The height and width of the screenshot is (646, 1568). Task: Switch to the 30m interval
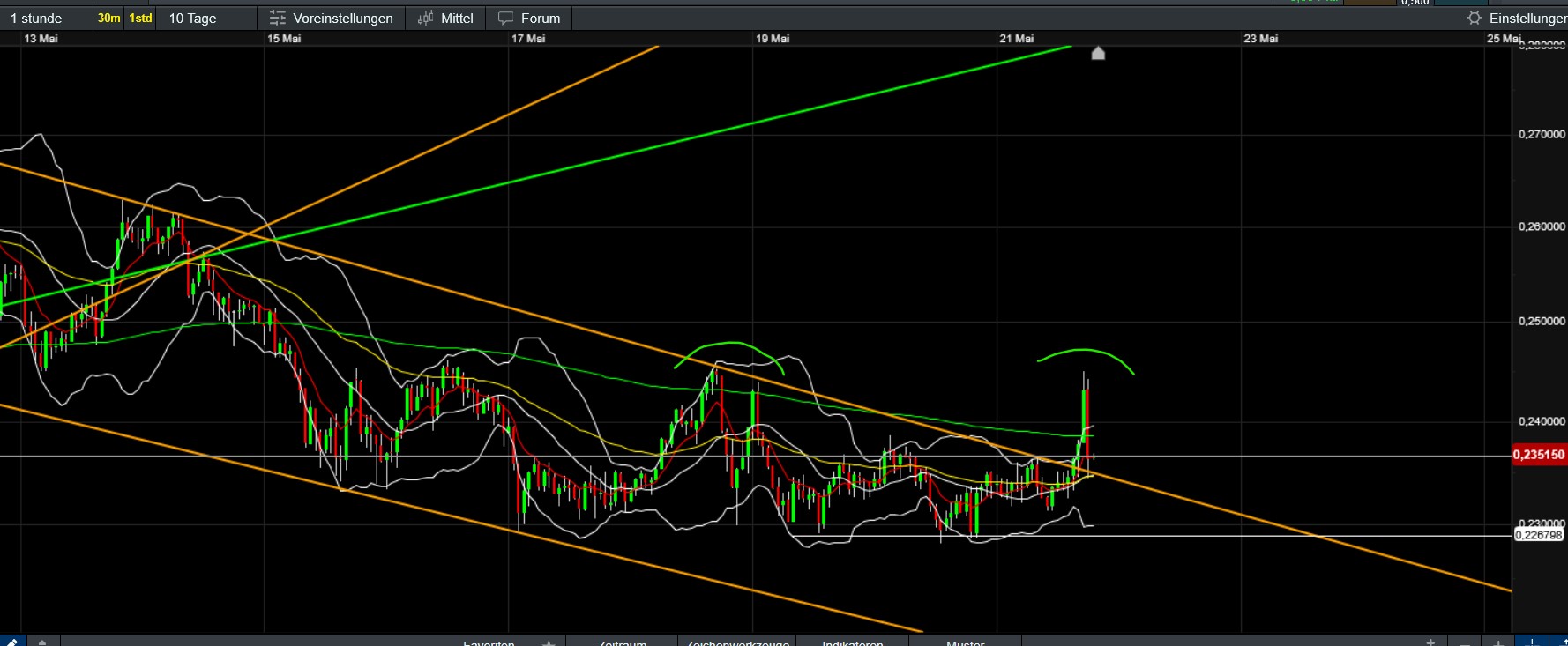click(108, 18)
